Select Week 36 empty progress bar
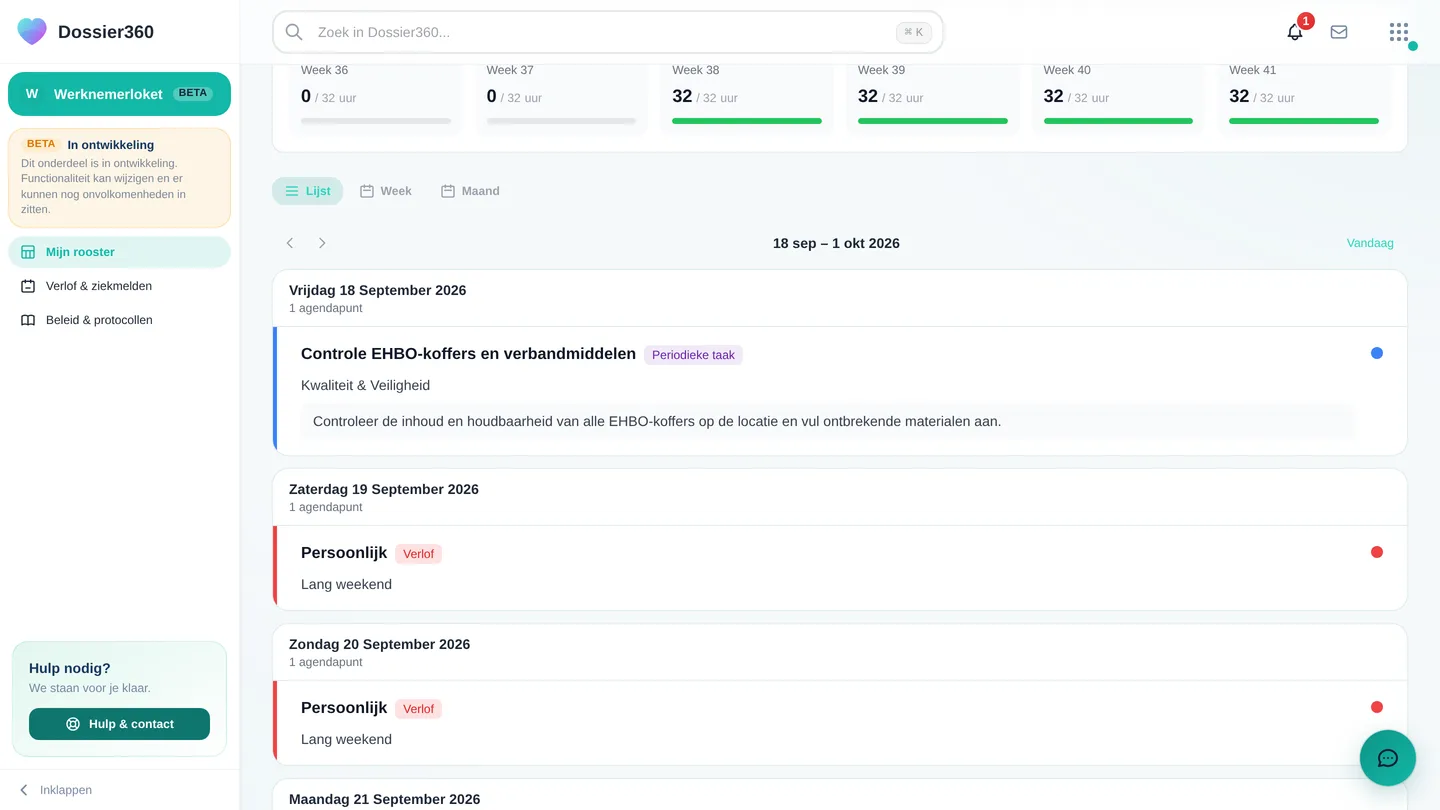 376,121
